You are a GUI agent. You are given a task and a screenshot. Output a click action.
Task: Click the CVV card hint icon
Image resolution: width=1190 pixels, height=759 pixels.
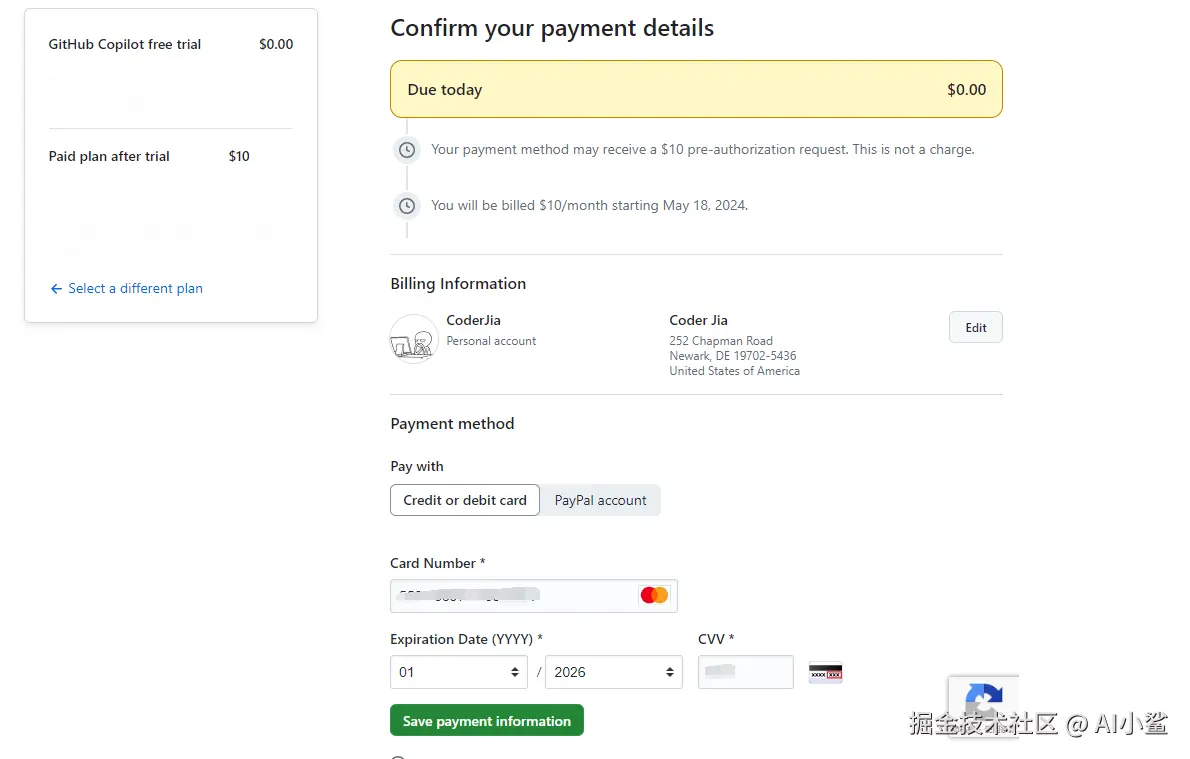pyautogui.click(x=825, y=673)
